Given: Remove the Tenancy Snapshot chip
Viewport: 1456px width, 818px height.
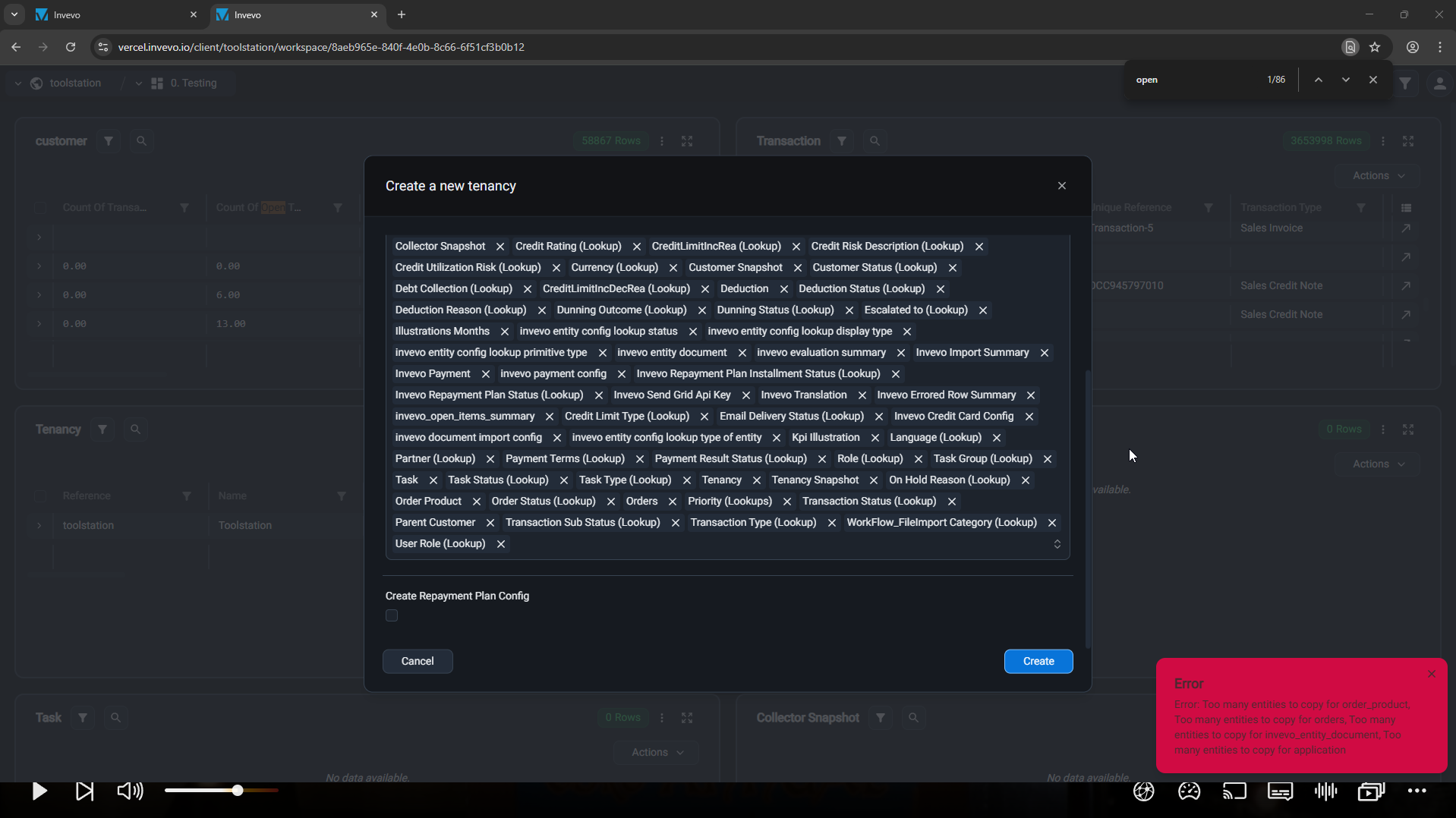Looking at the screenshot, I should [x=873, y=480].
